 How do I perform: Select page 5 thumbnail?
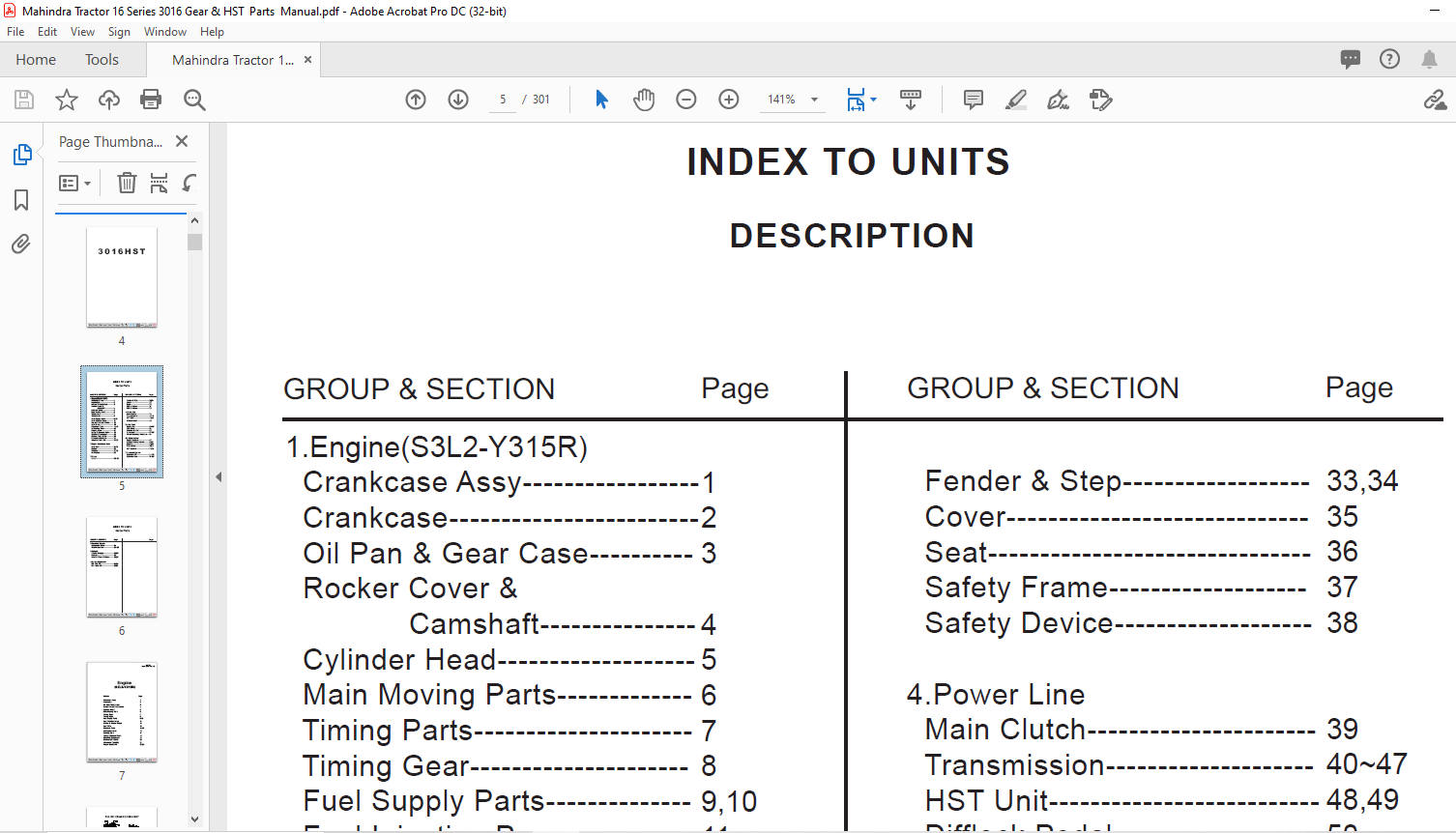click(122, 421)
